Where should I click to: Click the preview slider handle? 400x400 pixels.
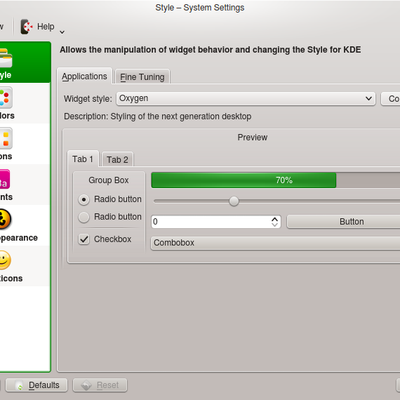(x=234, y=201)
